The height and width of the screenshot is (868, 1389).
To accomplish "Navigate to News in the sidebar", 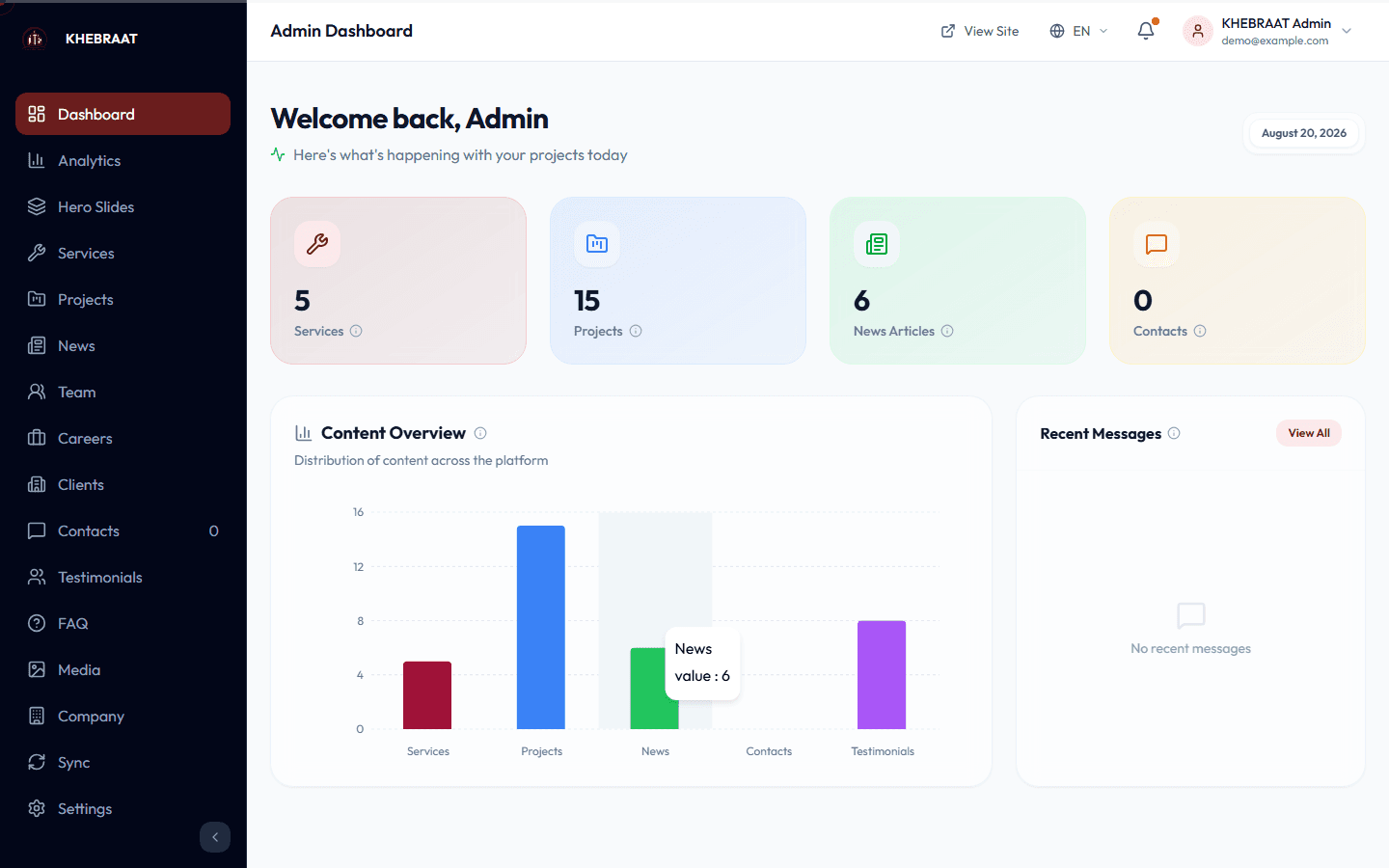I will coord(123,345).
